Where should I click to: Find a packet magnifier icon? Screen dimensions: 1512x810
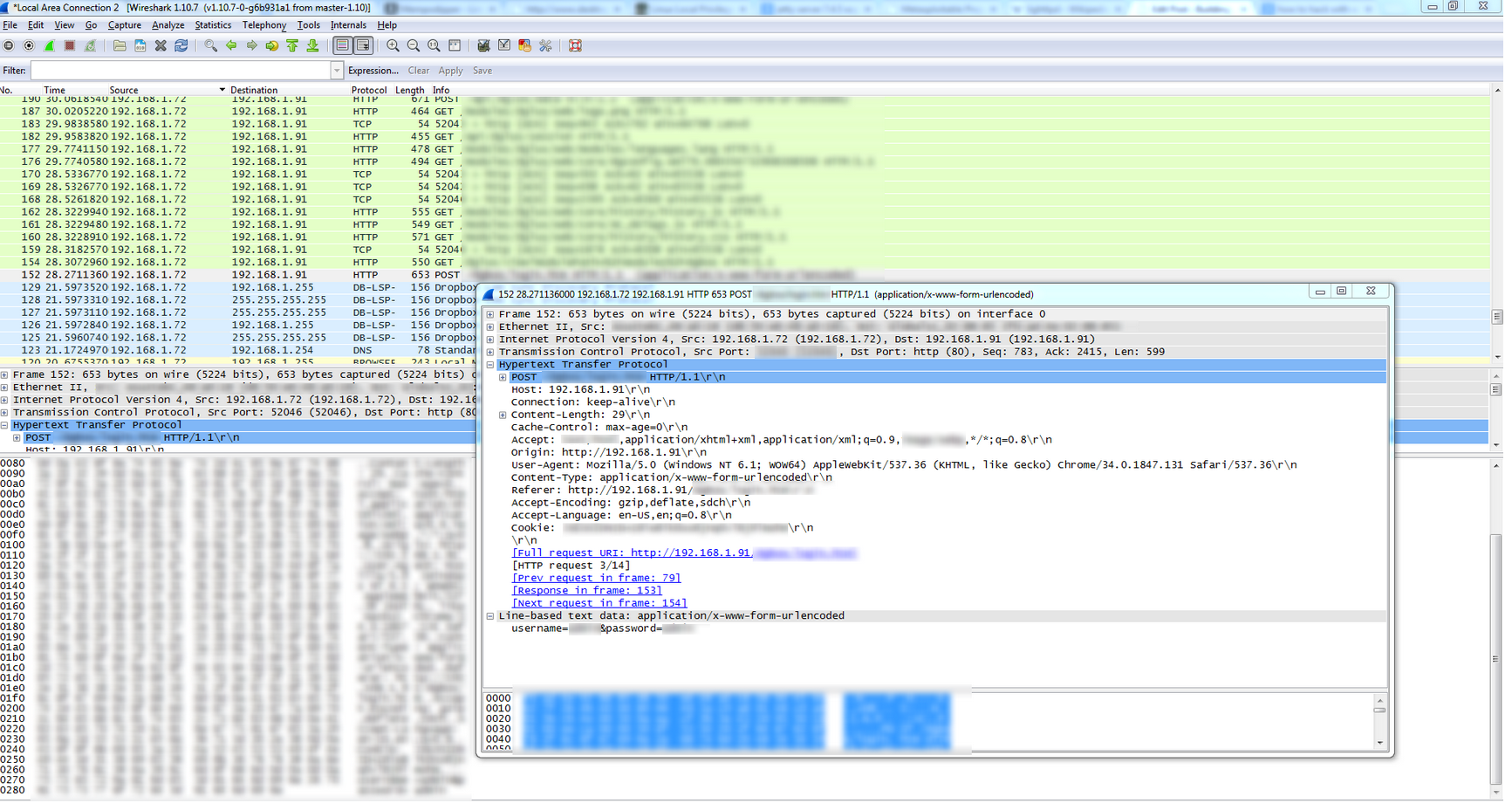pos(210,45)
